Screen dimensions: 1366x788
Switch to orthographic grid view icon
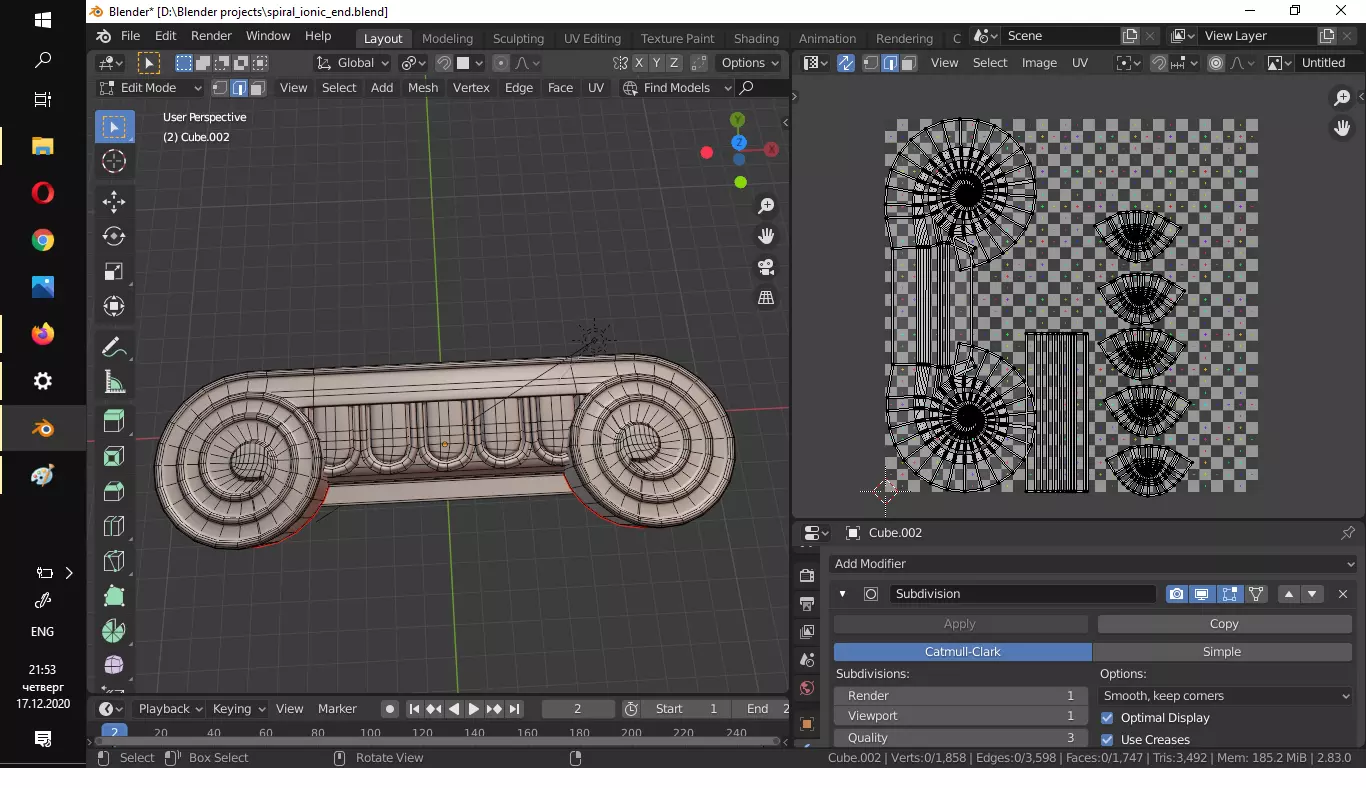(766, 298)
